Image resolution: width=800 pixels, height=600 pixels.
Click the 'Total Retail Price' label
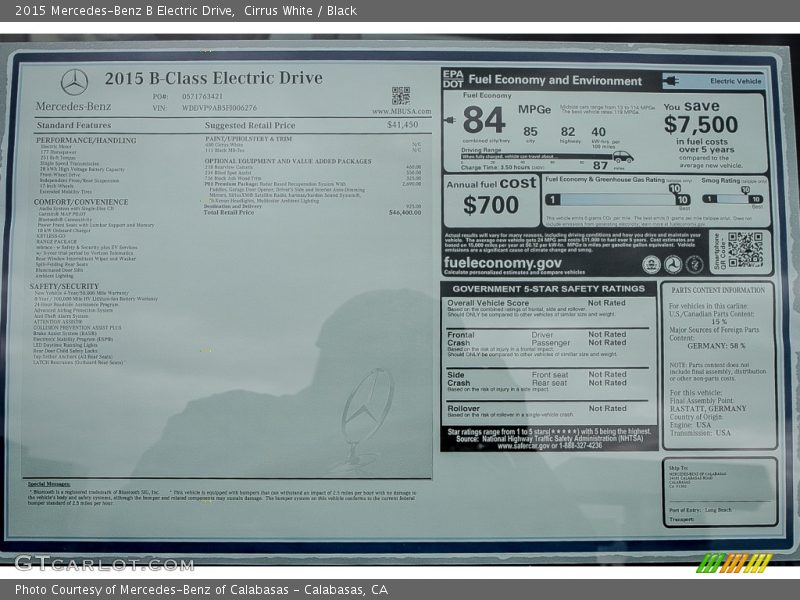point(229,212)
